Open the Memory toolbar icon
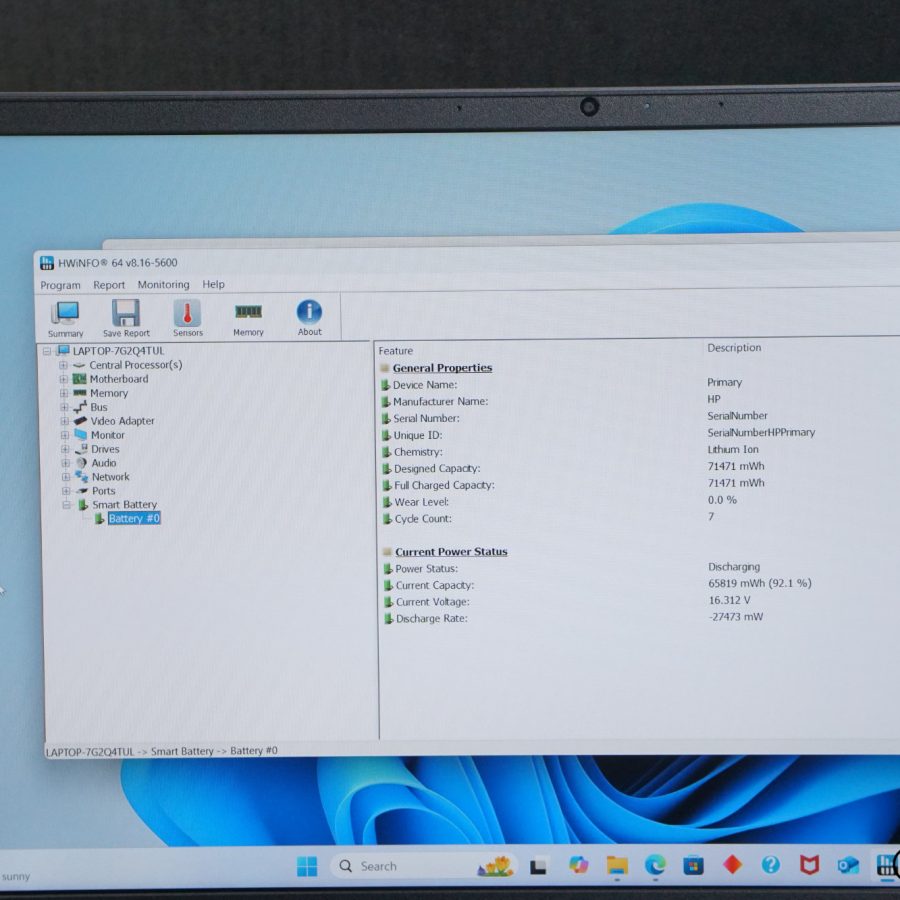 (x=248, y=317)
